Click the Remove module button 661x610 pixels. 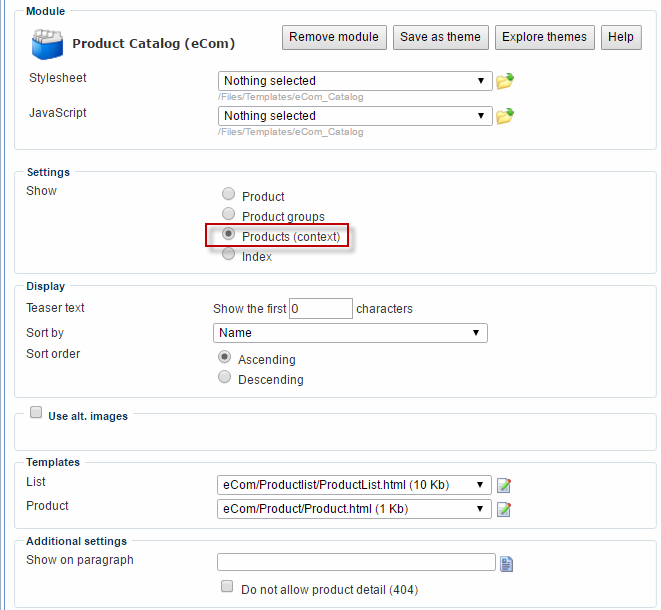(x=334, y=37)
